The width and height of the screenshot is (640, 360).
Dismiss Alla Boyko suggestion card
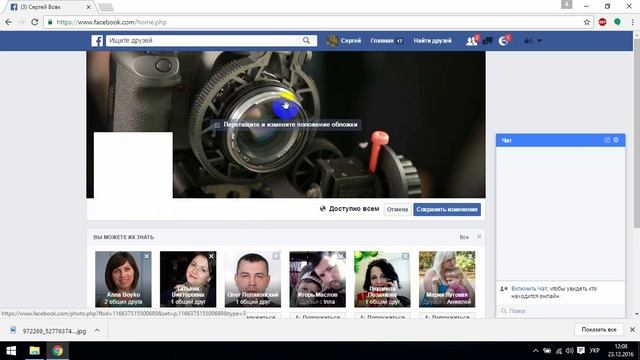pyautogui.click(x=147, y=256)
